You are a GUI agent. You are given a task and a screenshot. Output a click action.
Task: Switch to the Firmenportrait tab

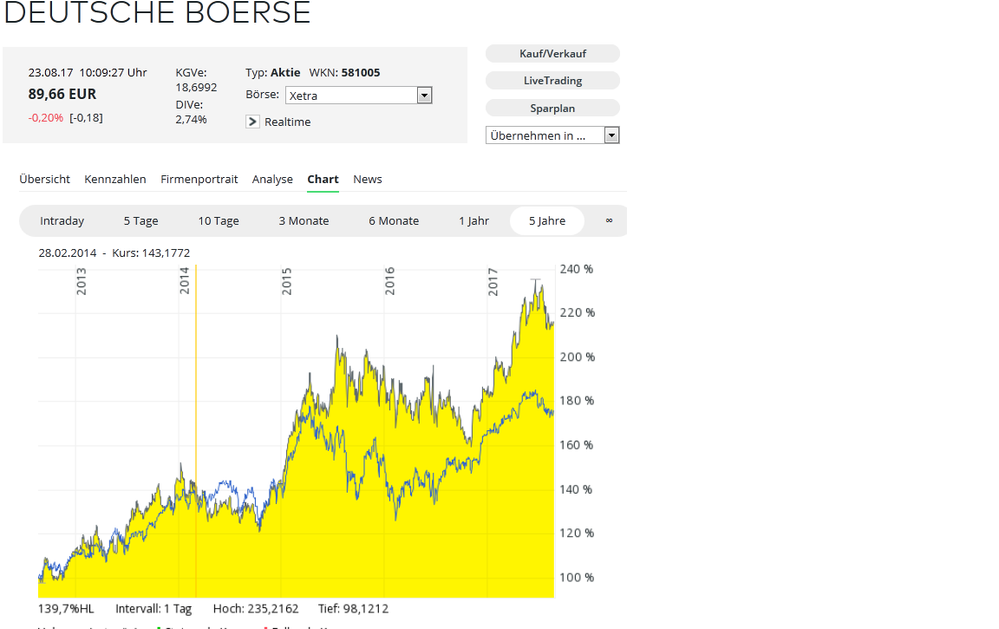coord(199,179)
